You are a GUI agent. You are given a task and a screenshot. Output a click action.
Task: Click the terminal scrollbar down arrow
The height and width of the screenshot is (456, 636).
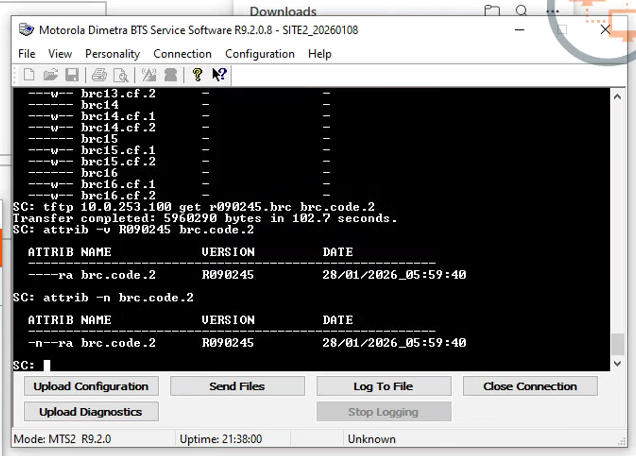[x=617, y=364]
